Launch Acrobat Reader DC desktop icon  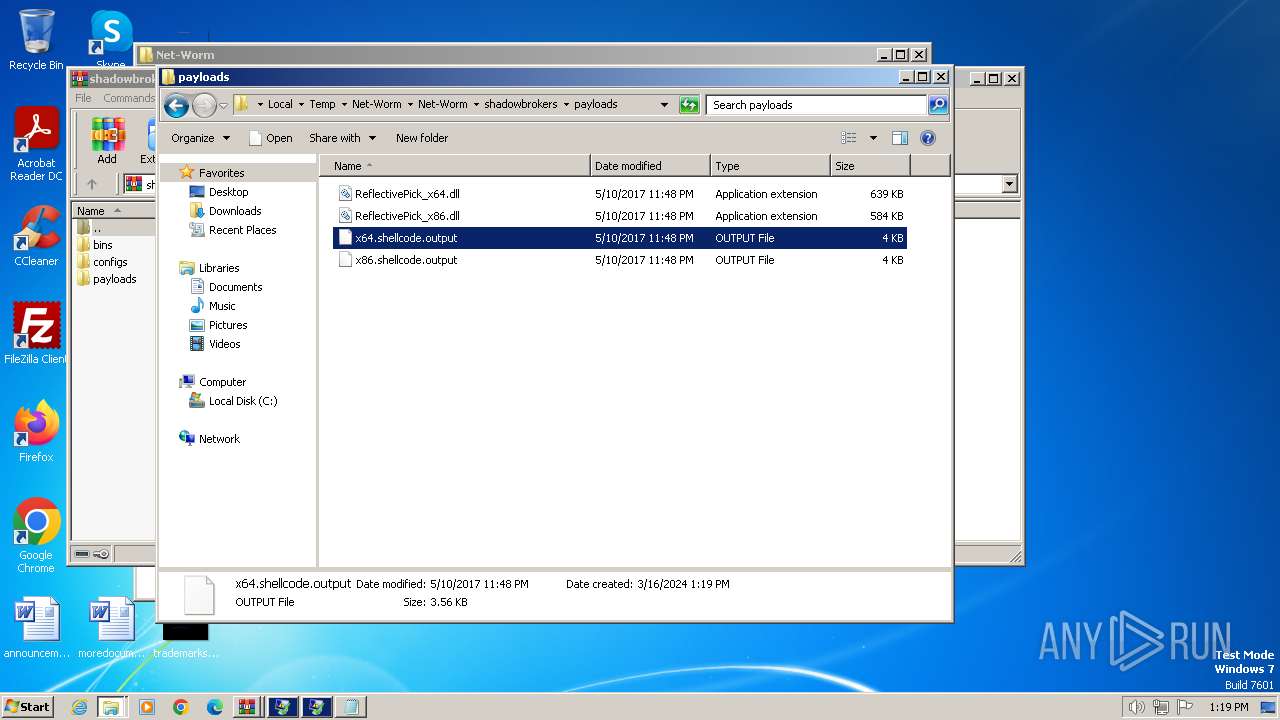[x=36, y=145]
